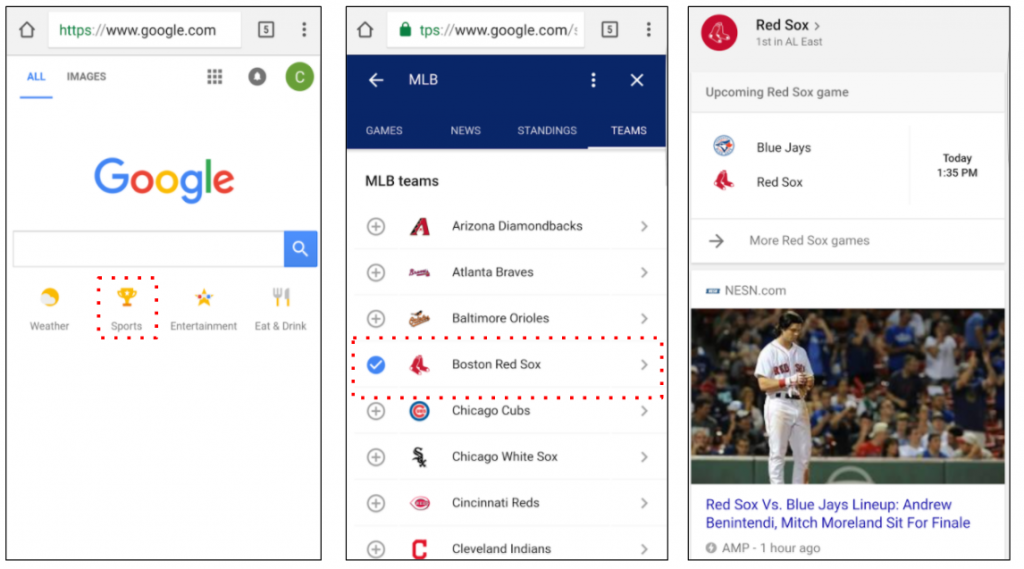Open the MLB NEWS tab
This screenshot has height=569, width=1024.
click(466, 131)
